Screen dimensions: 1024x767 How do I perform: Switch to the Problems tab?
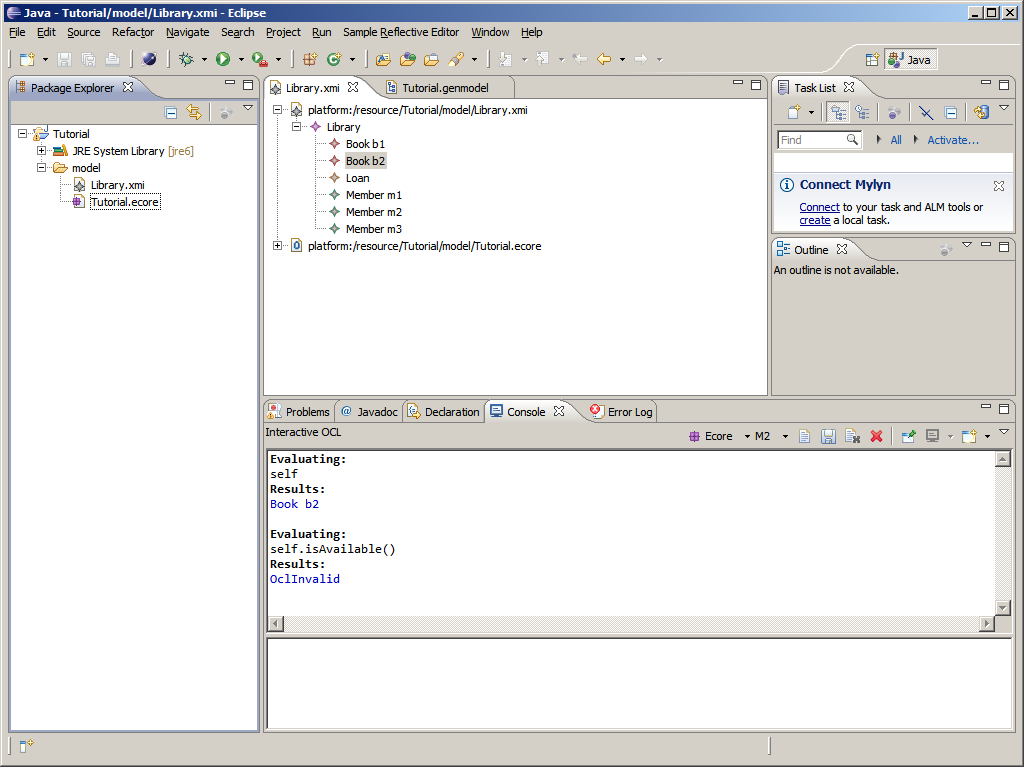point(300,412)
